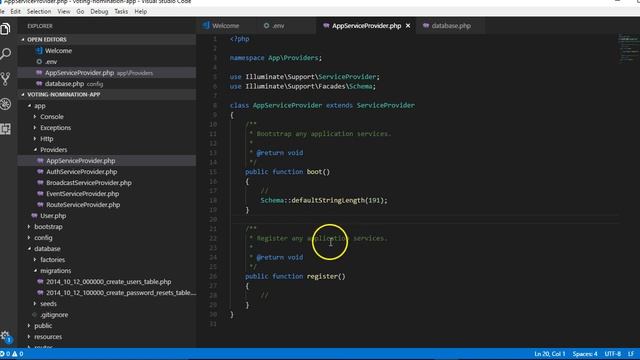
Task: Open the Selection menu
Action: 39,11
